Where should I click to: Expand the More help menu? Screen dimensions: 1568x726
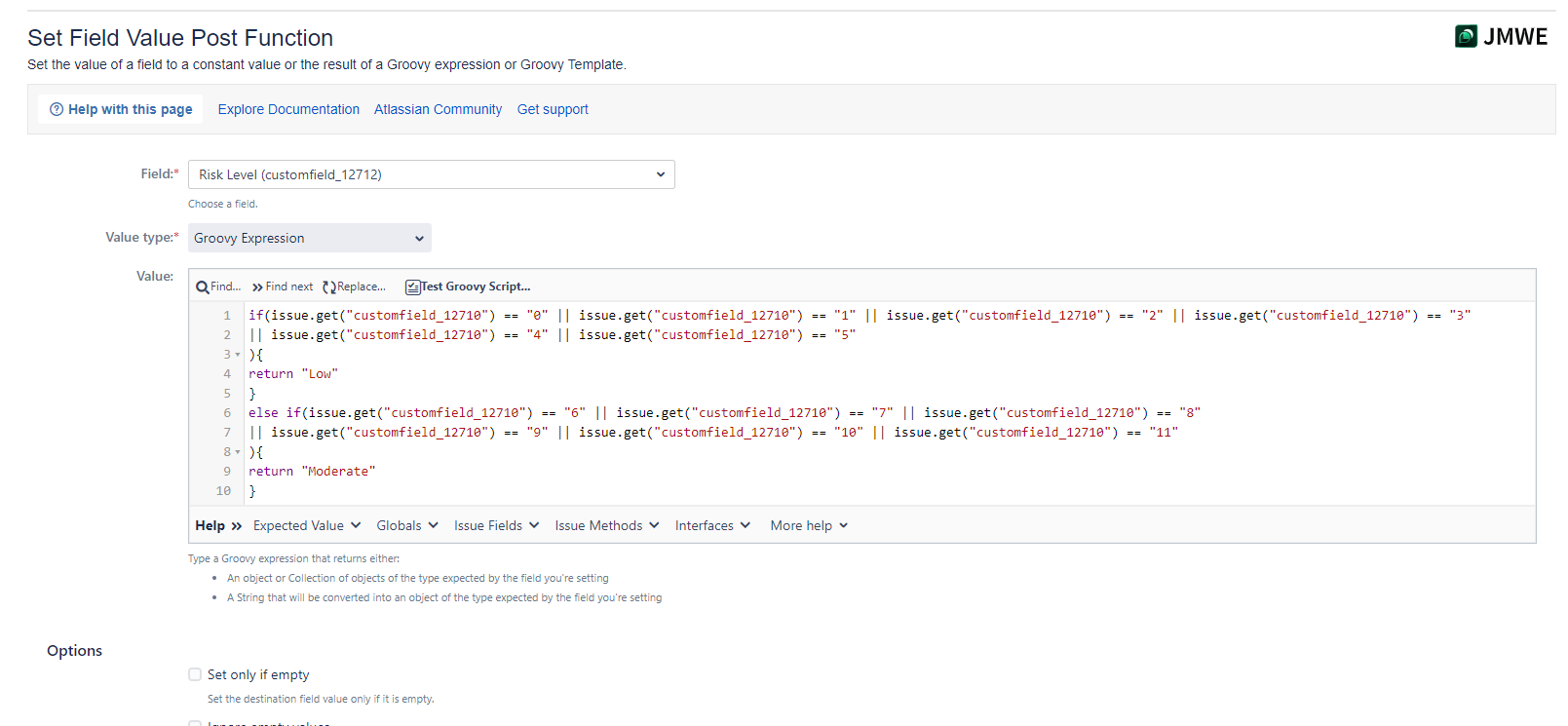pyautogui.click(x=809, y=525)
